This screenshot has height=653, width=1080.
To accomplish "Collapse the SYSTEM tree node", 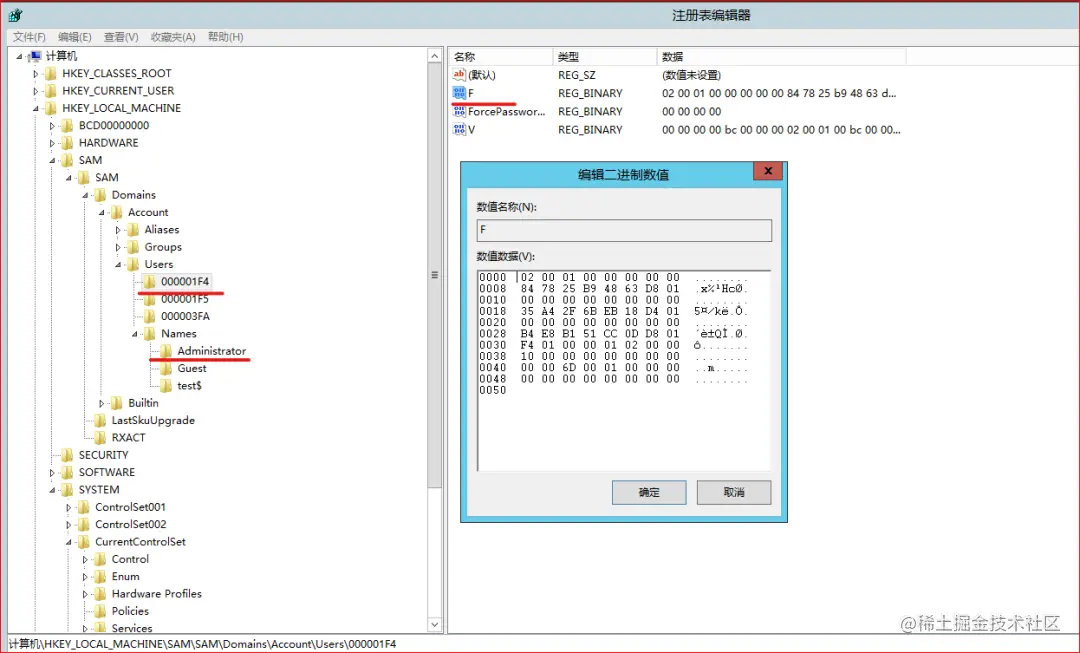I will (52, 490).
